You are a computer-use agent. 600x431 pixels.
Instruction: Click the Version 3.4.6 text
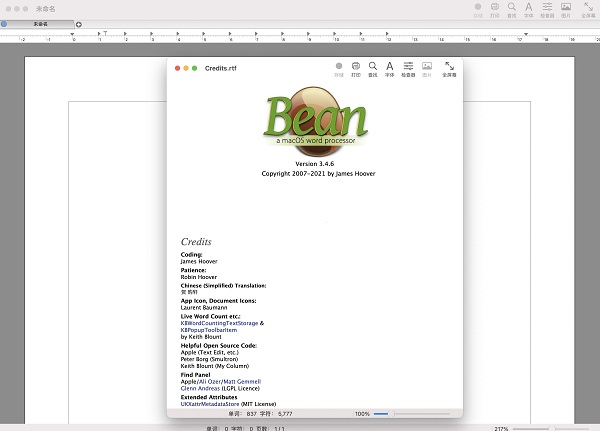tap(315, 164)
